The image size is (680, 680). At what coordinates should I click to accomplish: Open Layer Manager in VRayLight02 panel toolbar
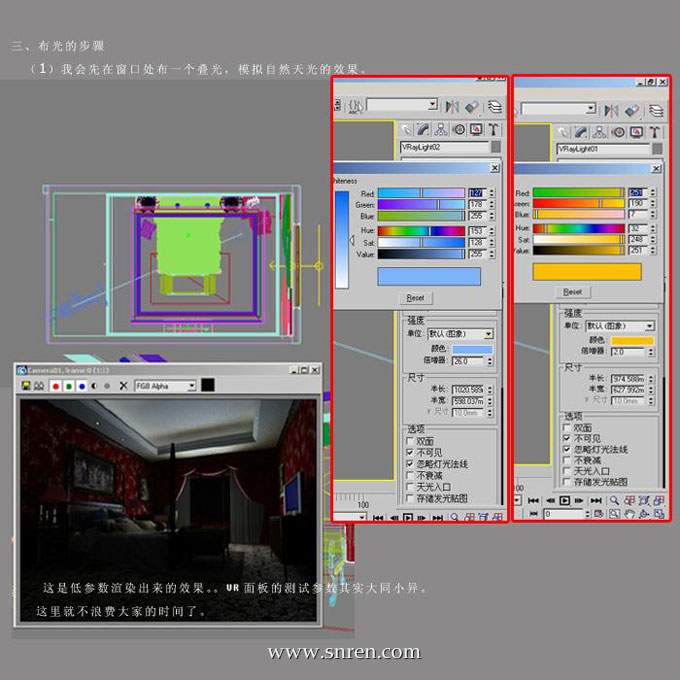point(494,106)
